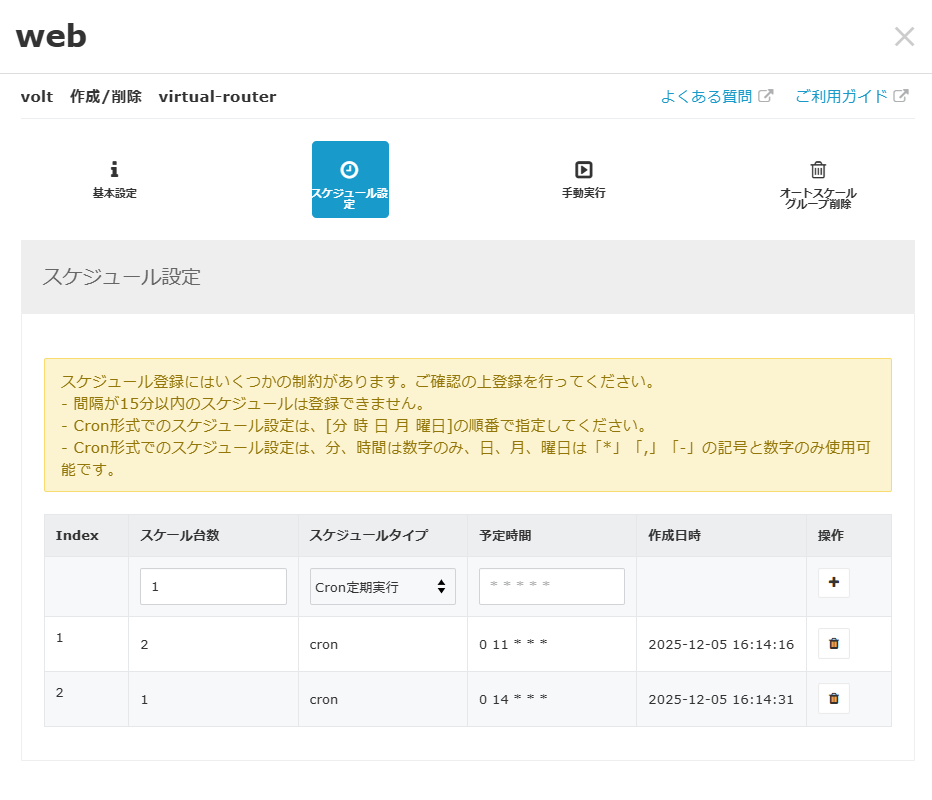Open the ご利用ガイド link
932x800 pixels.
coord(841,97)
